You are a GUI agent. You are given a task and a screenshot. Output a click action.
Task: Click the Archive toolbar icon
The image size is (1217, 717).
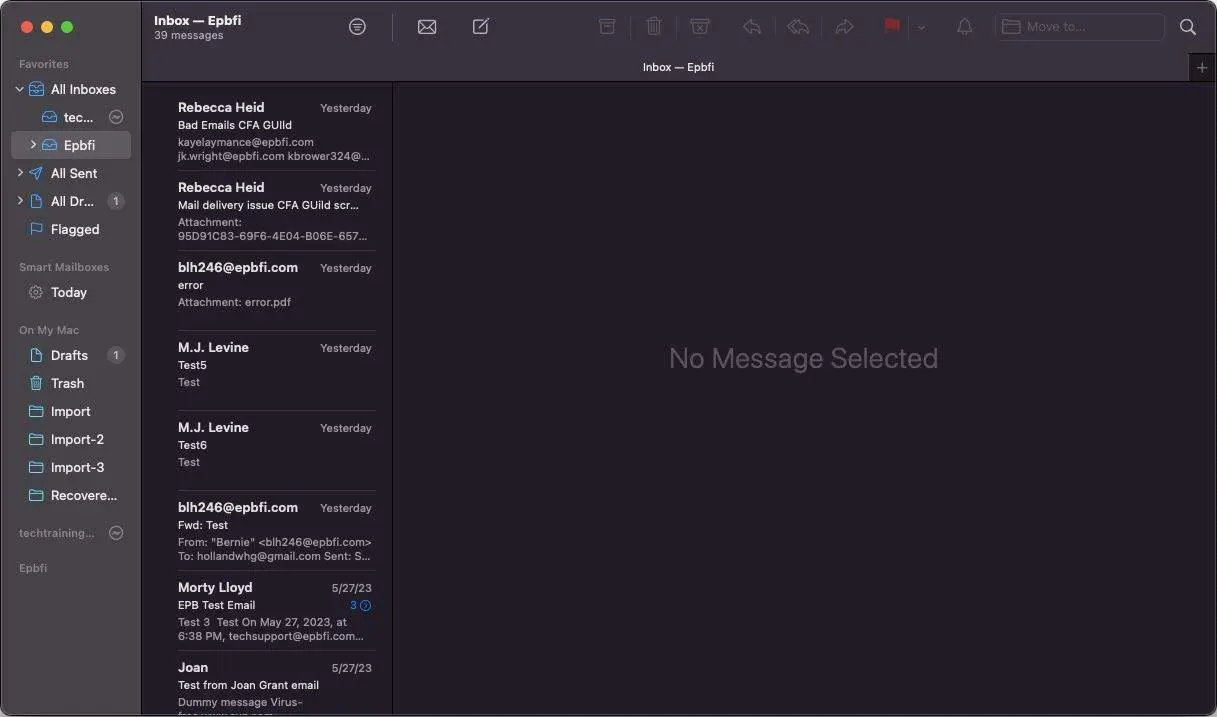point(607,27)
